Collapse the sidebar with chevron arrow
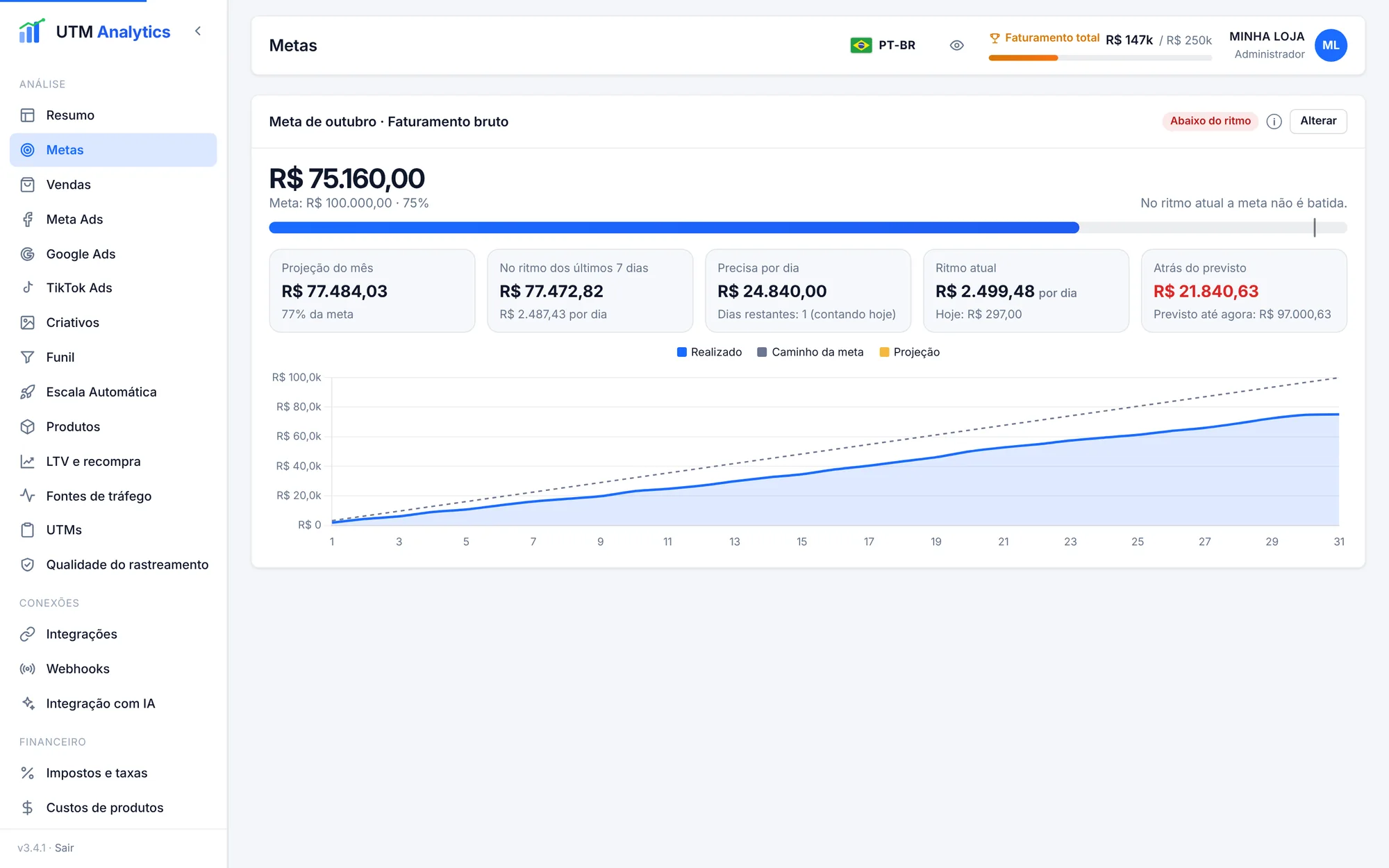The width and height of the screenshot is (1389, 868). (x=198, y=31)
